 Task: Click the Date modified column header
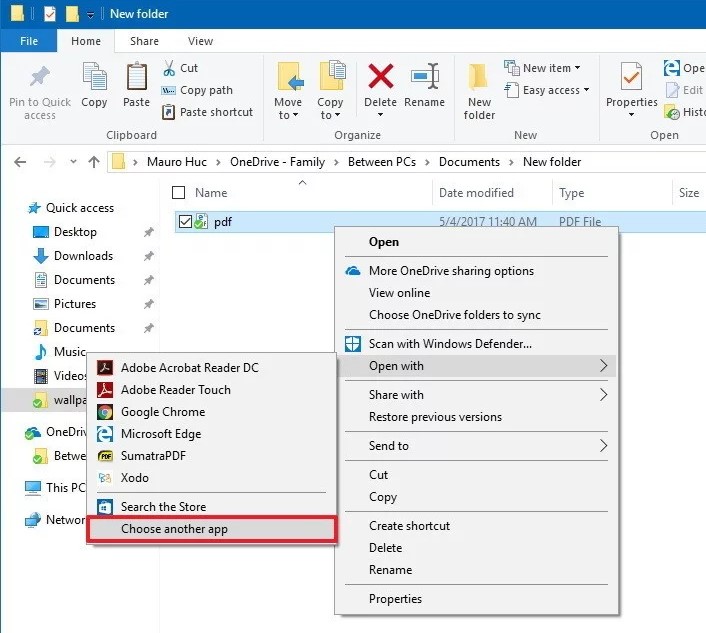pos(476,193)
